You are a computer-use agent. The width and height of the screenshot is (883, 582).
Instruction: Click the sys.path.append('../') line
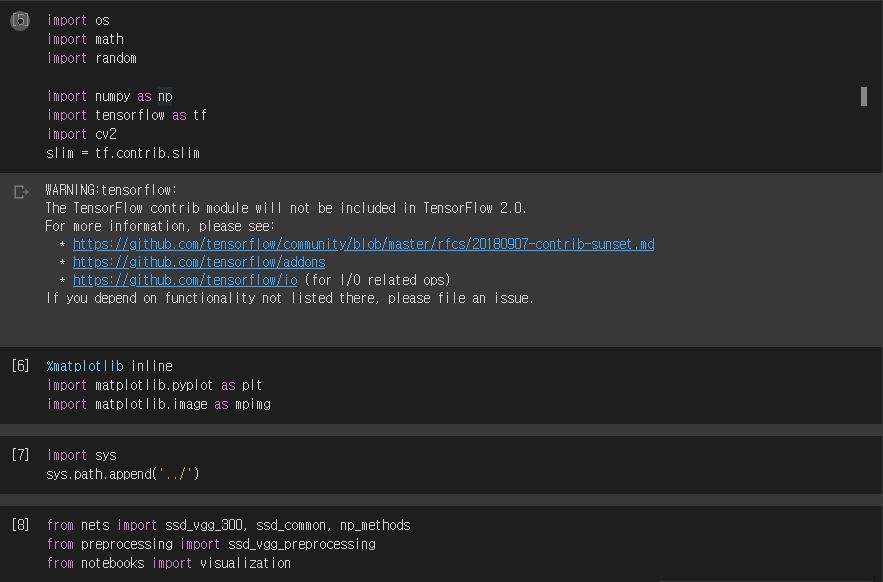(123, 474)
